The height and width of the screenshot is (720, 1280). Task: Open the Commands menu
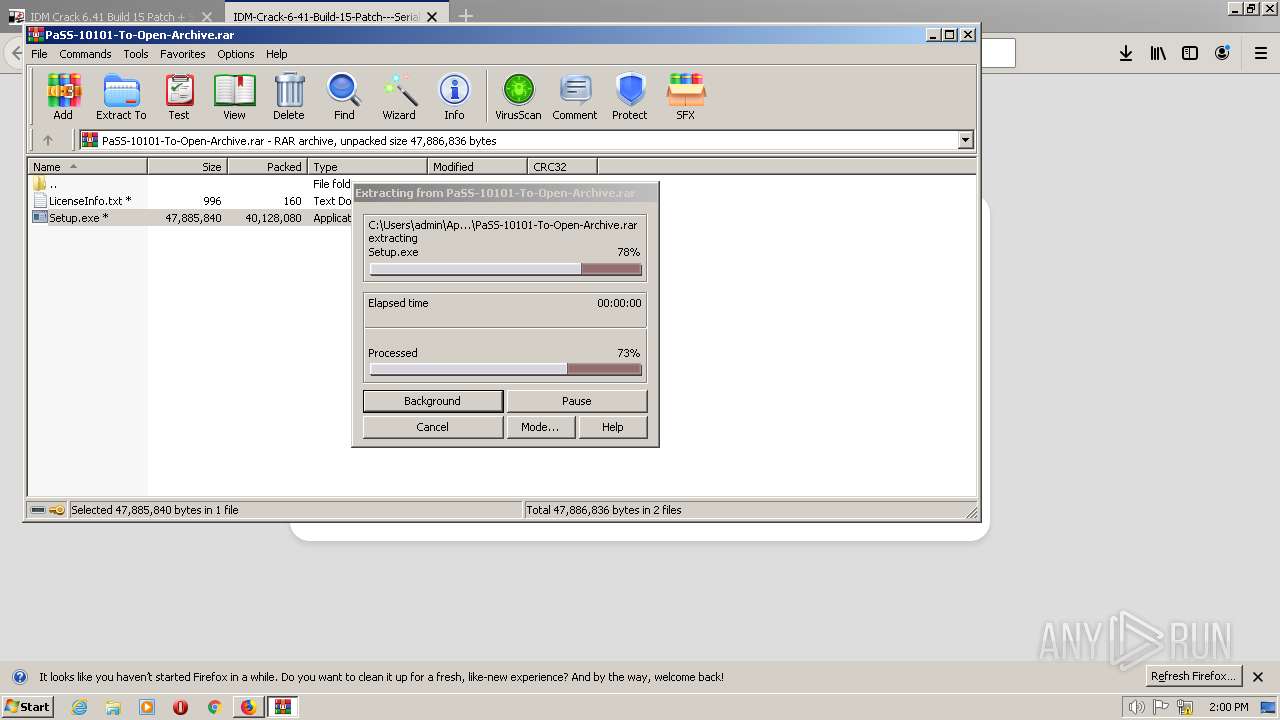(x=85, y=54)
